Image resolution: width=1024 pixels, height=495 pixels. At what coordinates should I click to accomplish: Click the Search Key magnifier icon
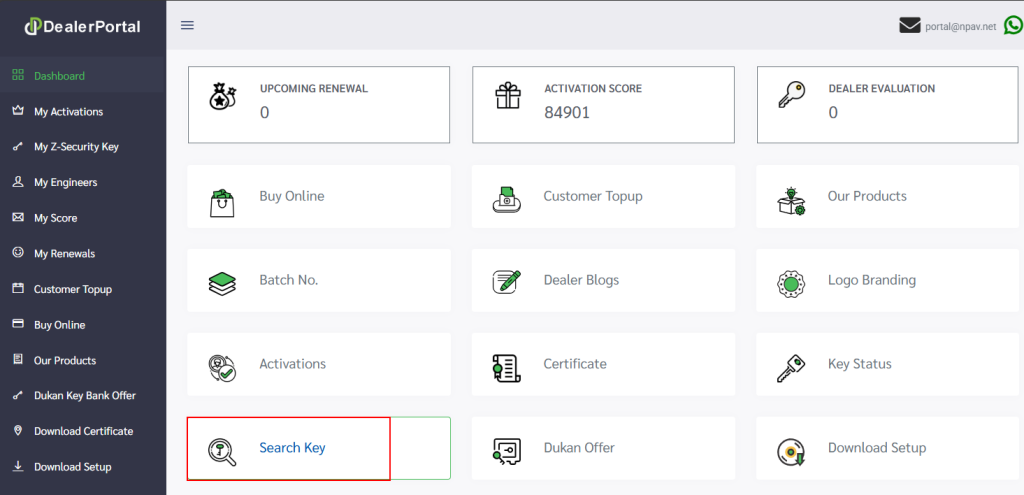[222, 450]
